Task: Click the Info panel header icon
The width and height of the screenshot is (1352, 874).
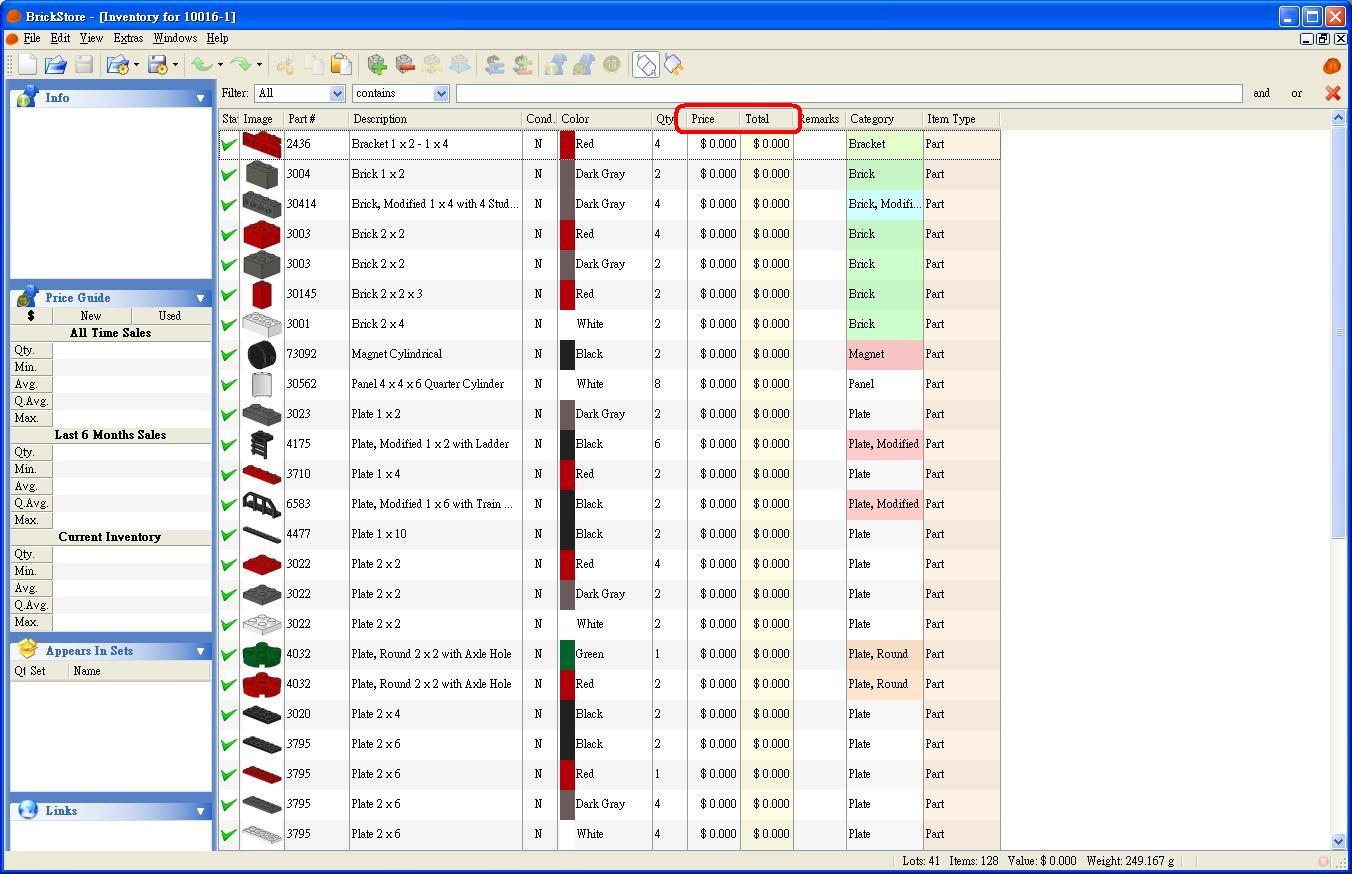Action: [x=27, y=97]
